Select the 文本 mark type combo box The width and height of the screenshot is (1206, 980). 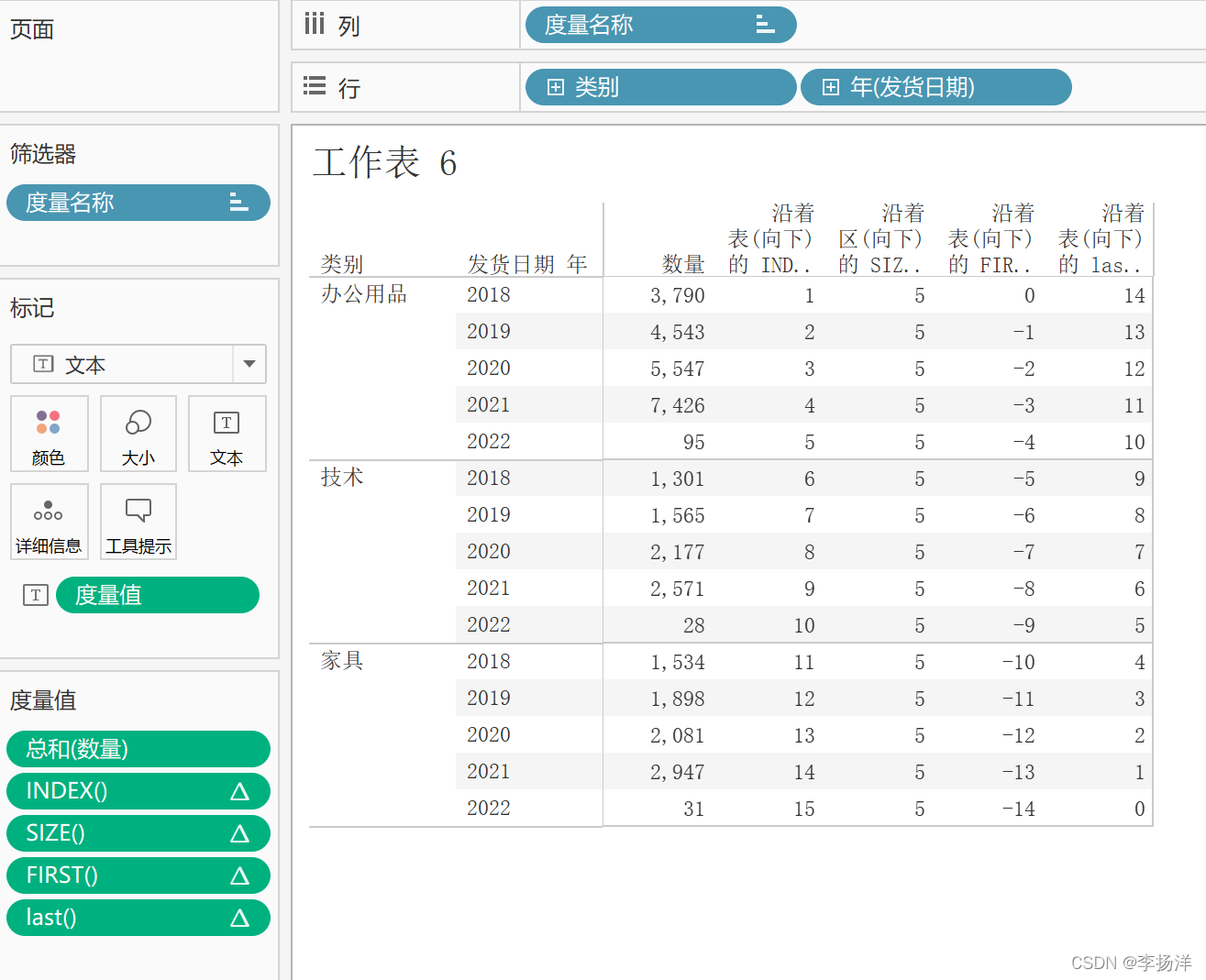click(138, 364)
